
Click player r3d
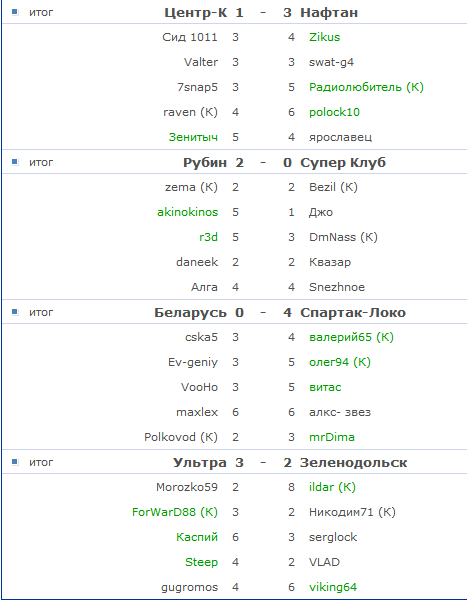click(209, 237)
